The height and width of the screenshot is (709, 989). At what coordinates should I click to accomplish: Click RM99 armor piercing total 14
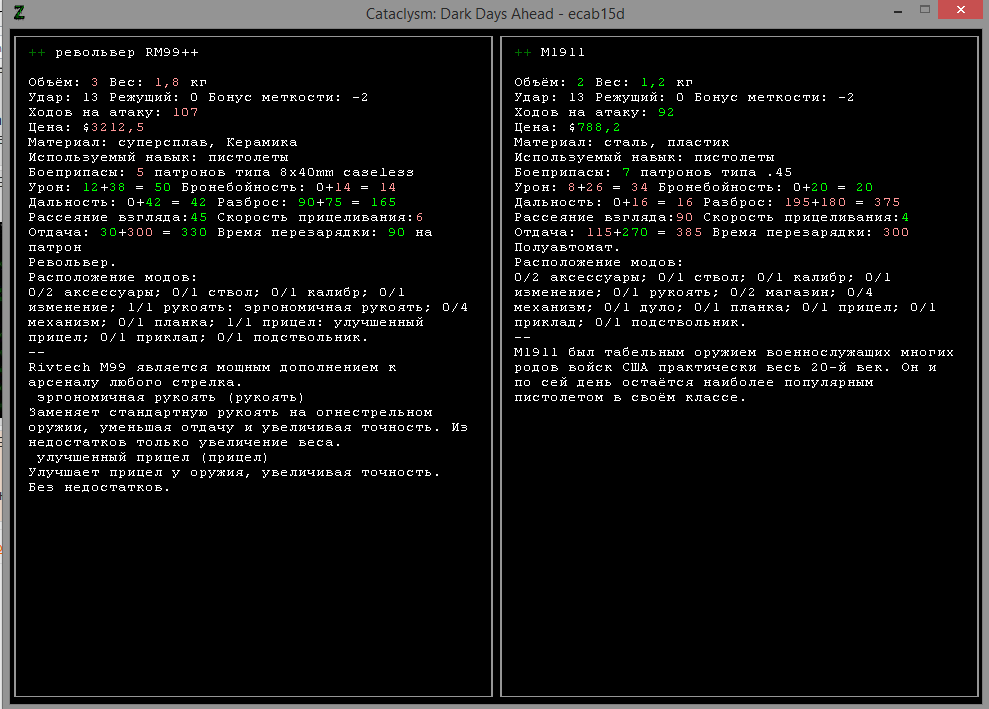[x=388, y=187]
